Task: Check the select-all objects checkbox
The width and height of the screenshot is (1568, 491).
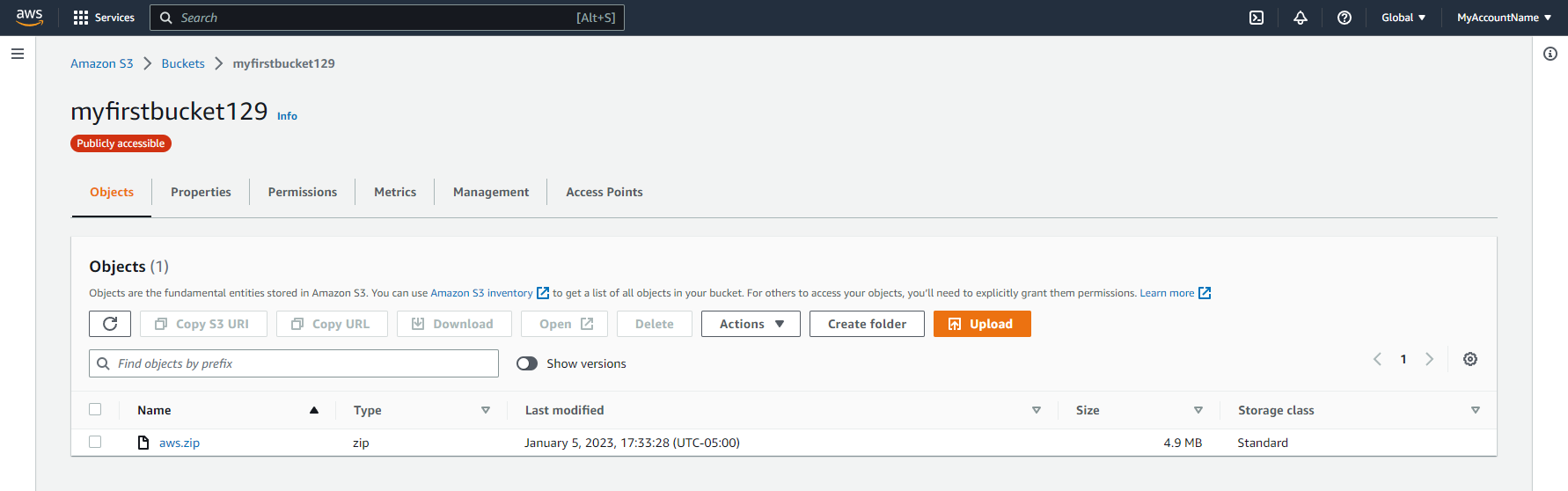Action: pyautogui.click(x=95, y=409)
